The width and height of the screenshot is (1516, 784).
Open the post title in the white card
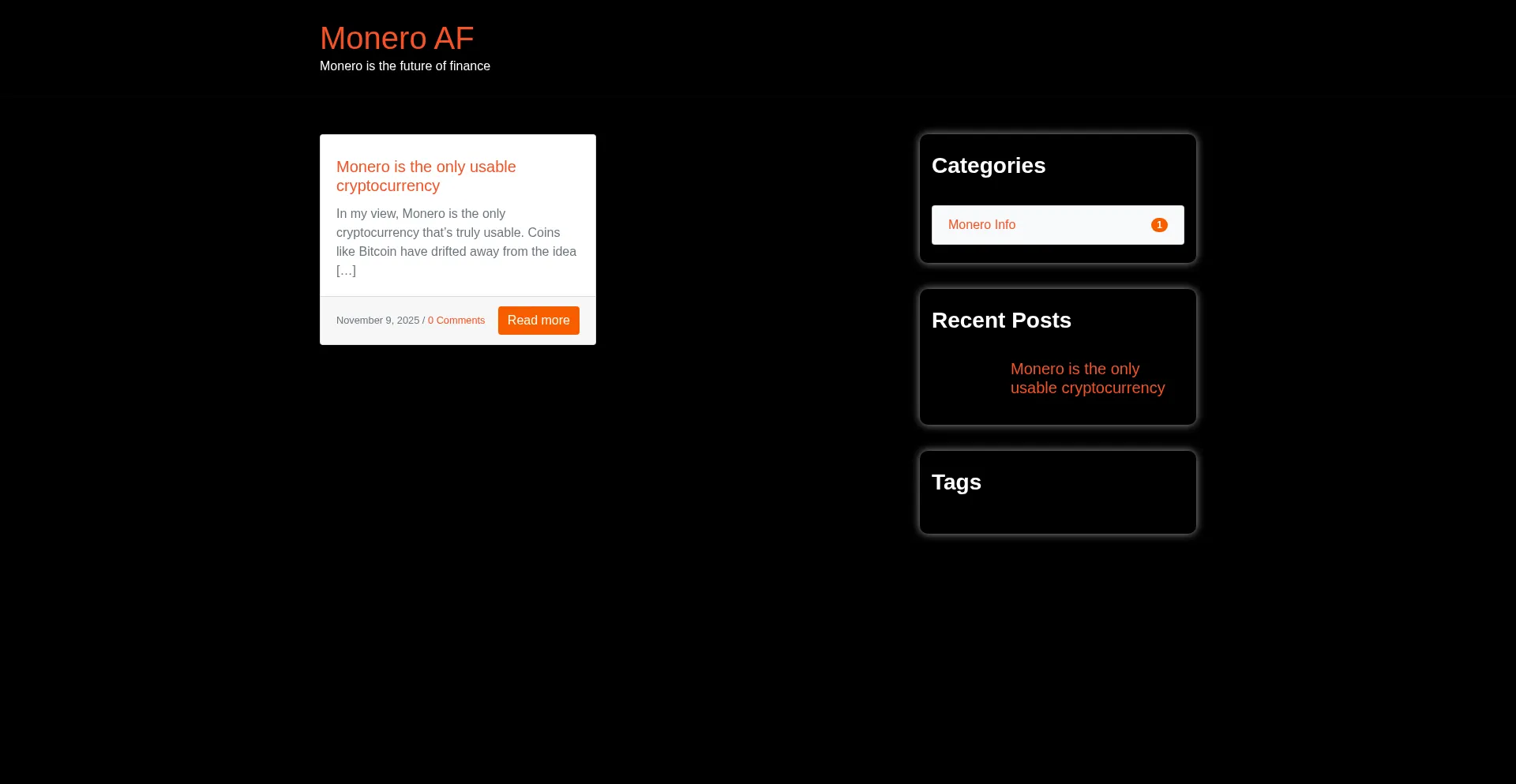point(426,175)
